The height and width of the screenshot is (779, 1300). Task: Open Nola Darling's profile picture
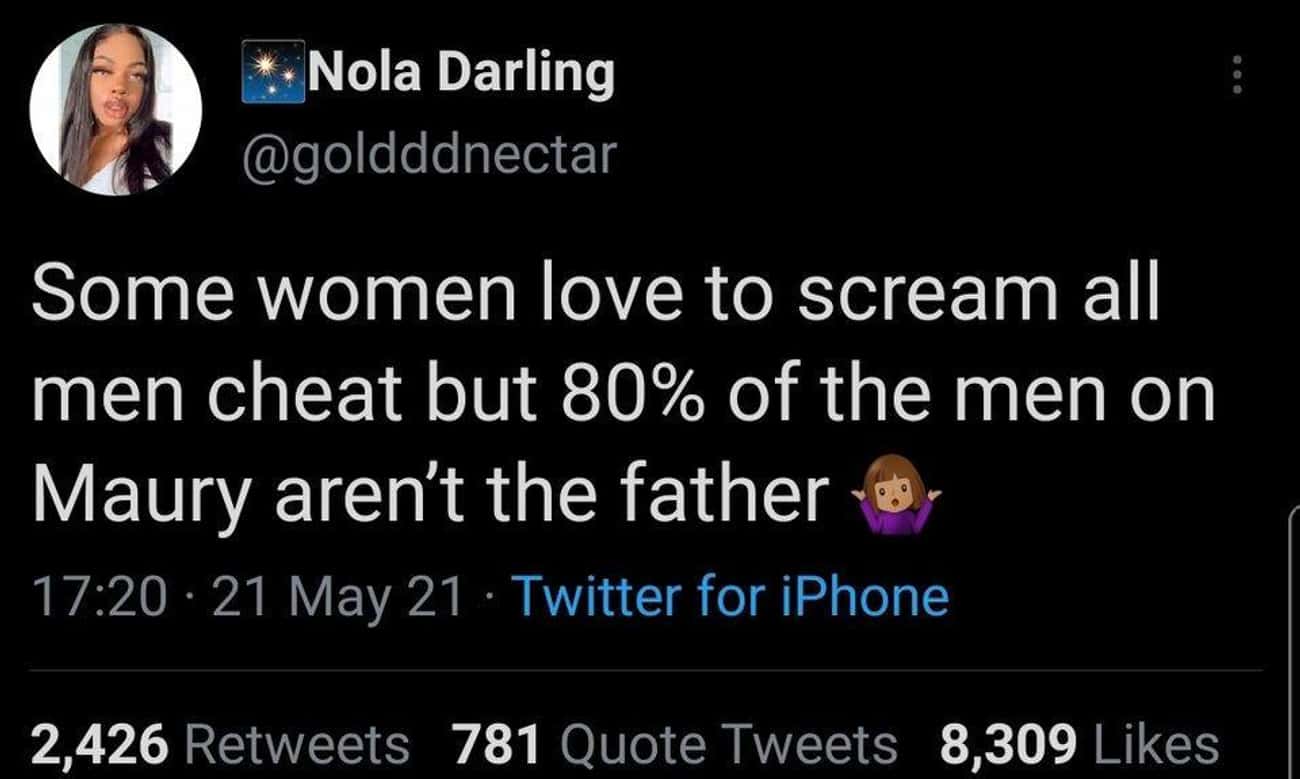pos(115,109)
